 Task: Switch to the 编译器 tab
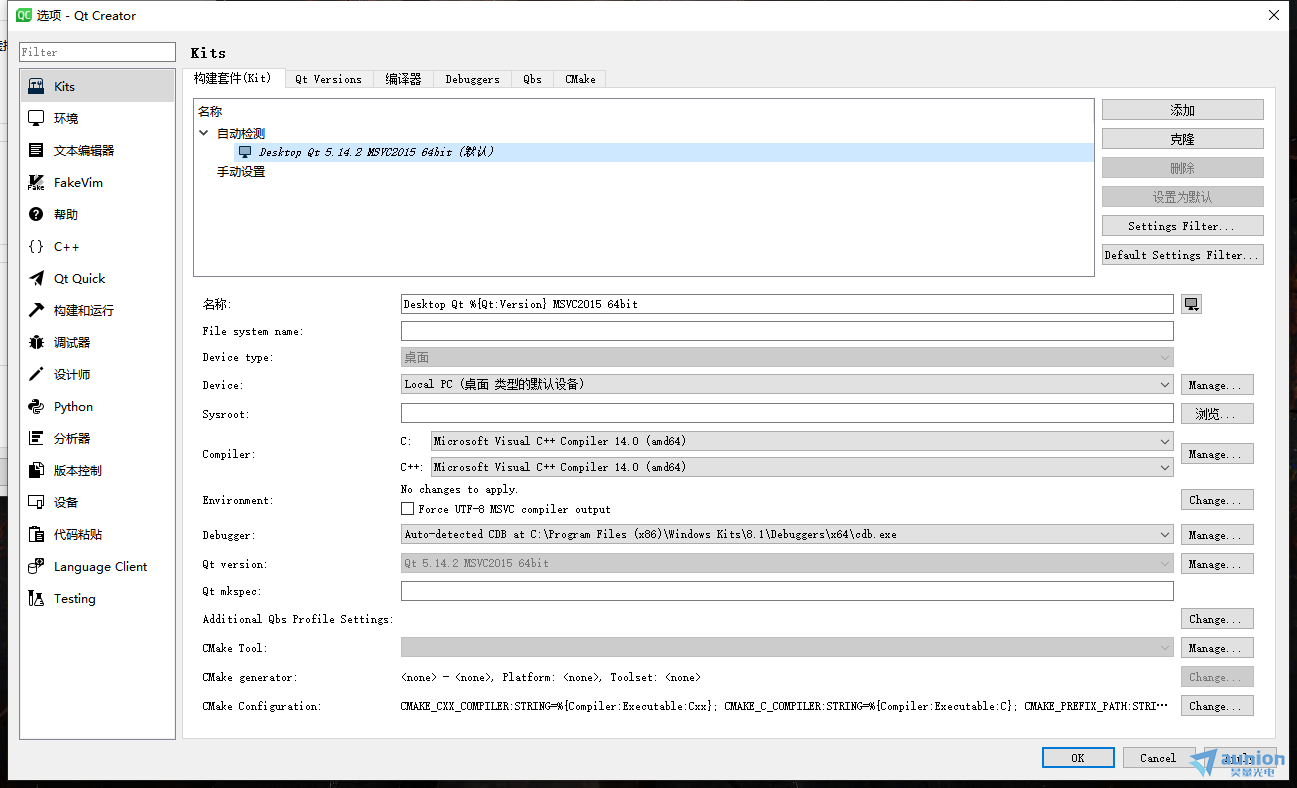[404, 79]
